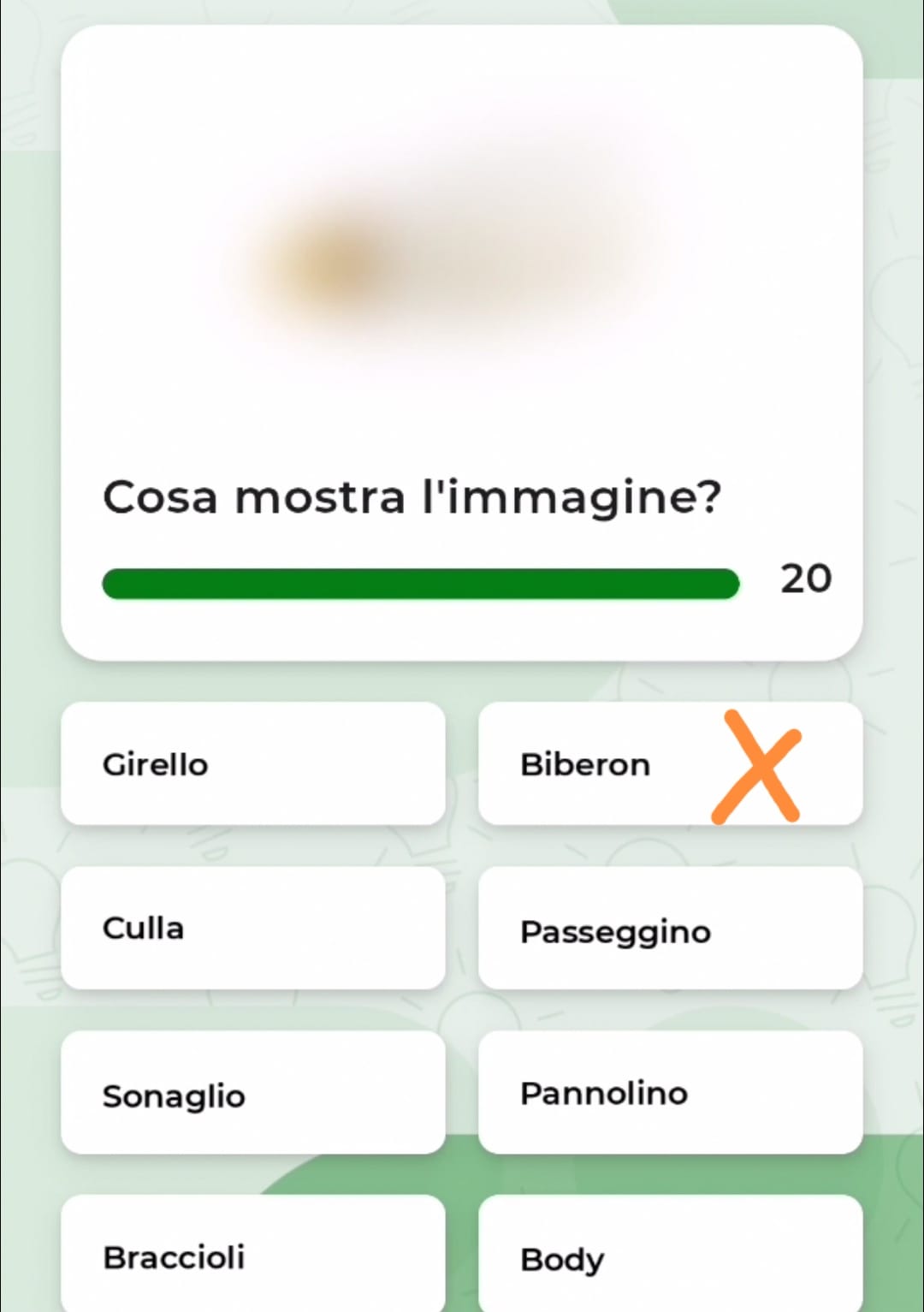This screenshot has width=924, height=1312.
Task: Click the question text Cosa mostra l'immagine?
Action: [412, 498]
